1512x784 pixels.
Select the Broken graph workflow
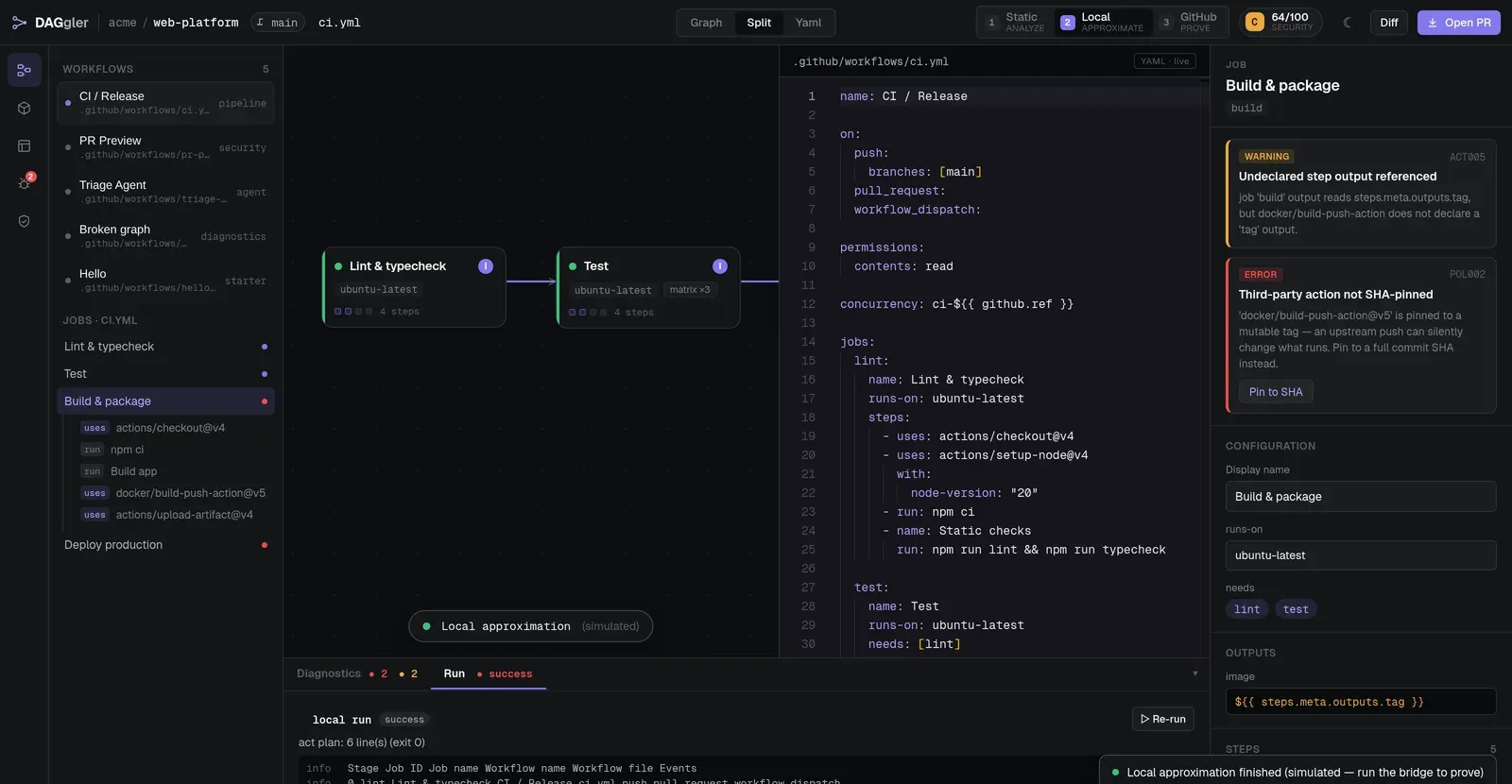(165, 236)
